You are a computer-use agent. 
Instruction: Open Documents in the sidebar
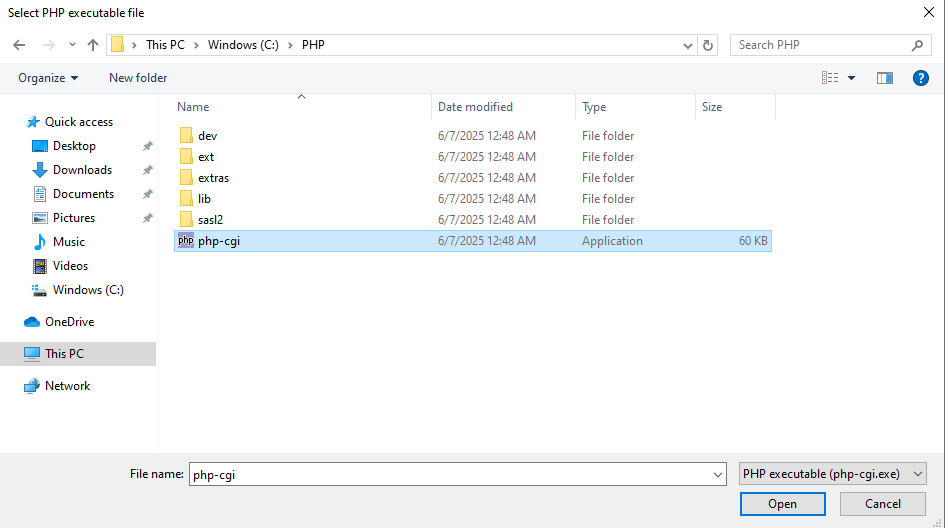pos(73,194)
